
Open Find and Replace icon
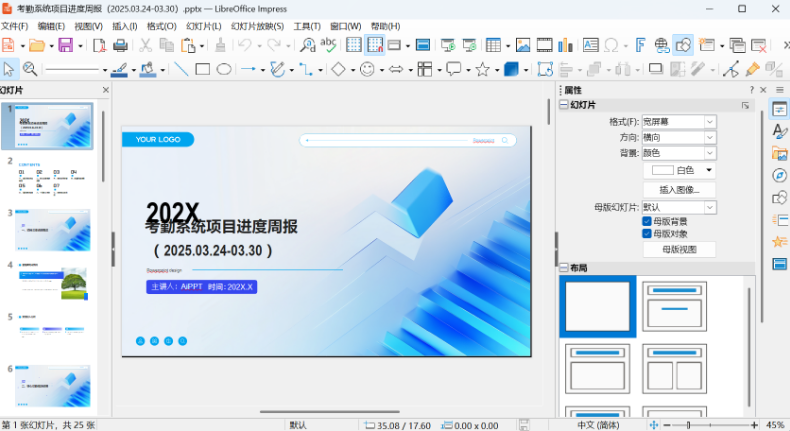307,45
